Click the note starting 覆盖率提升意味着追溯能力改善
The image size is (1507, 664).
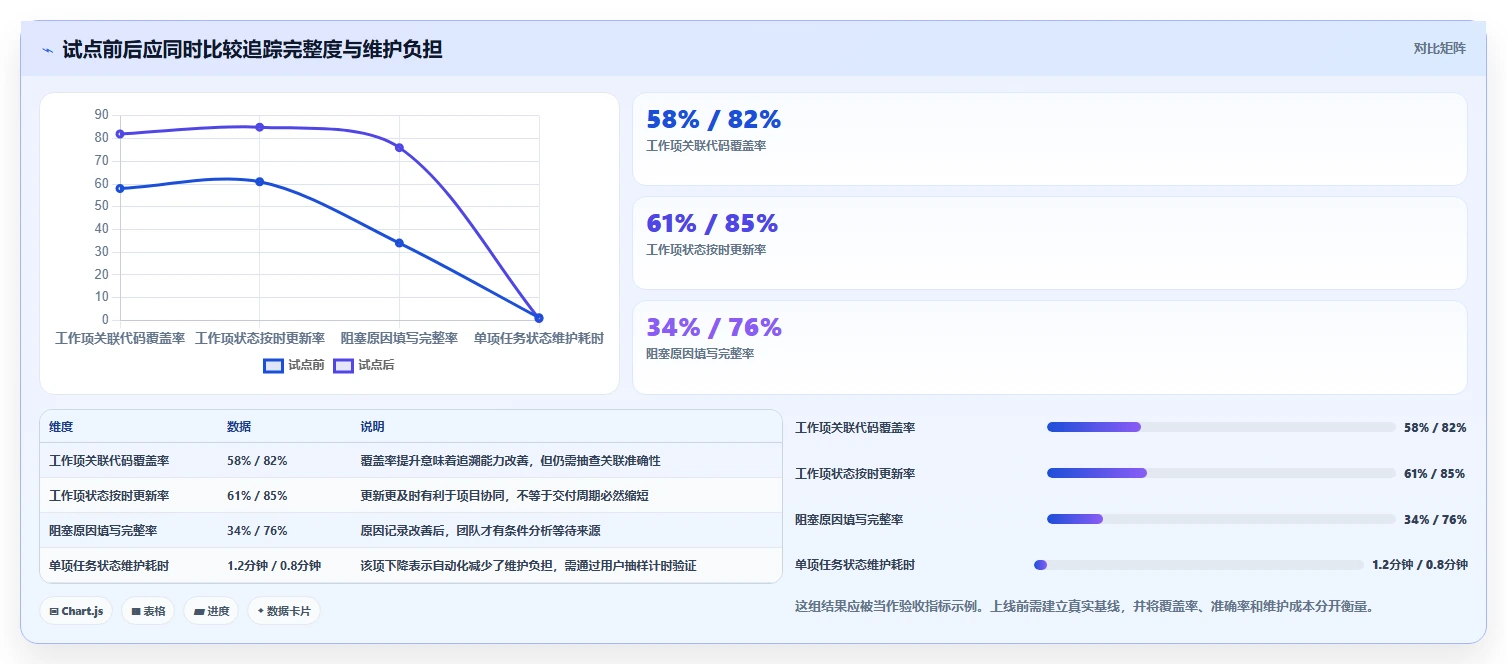click(x=510, y=461)
